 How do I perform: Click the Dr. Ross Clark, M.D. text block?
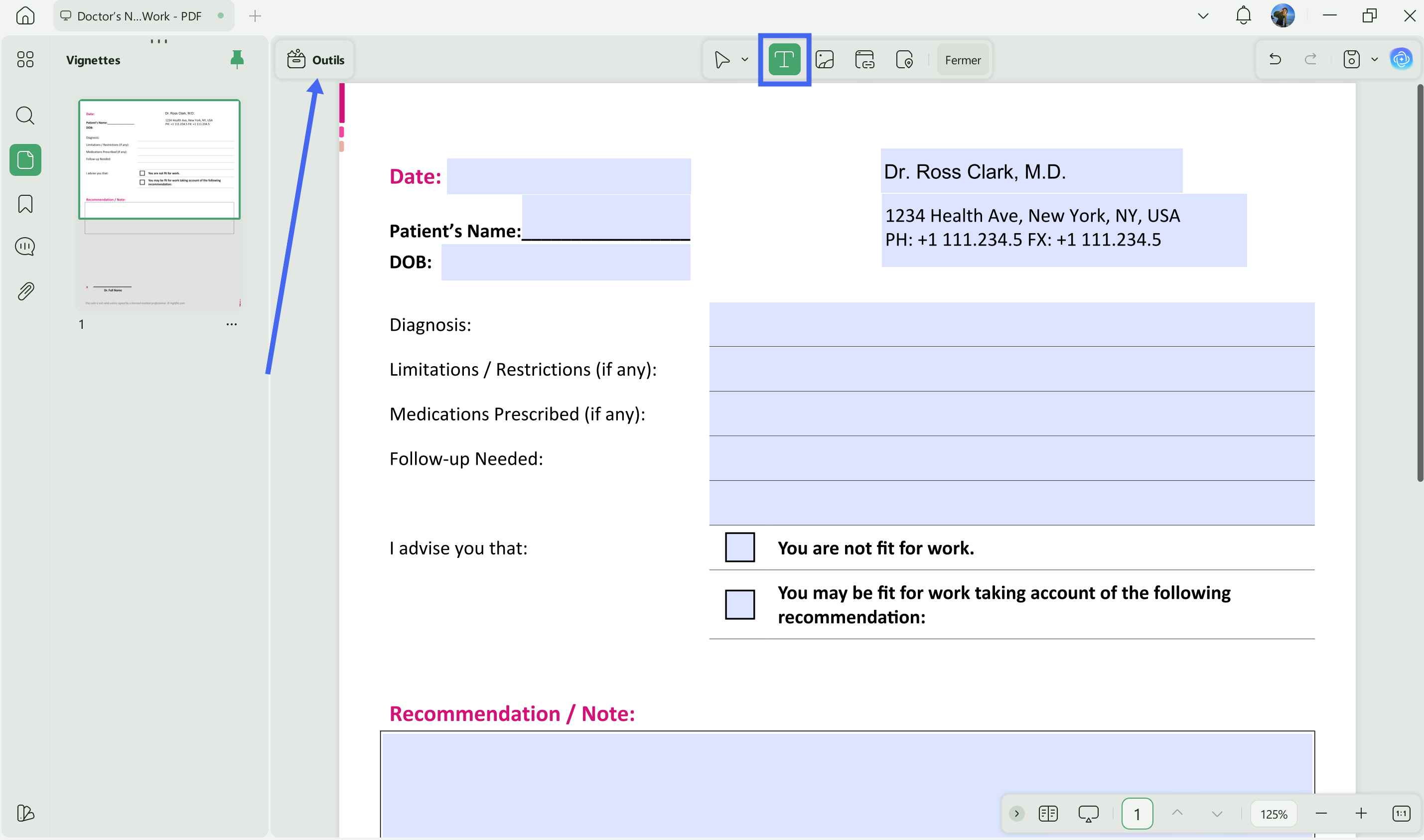point(1031,171)
